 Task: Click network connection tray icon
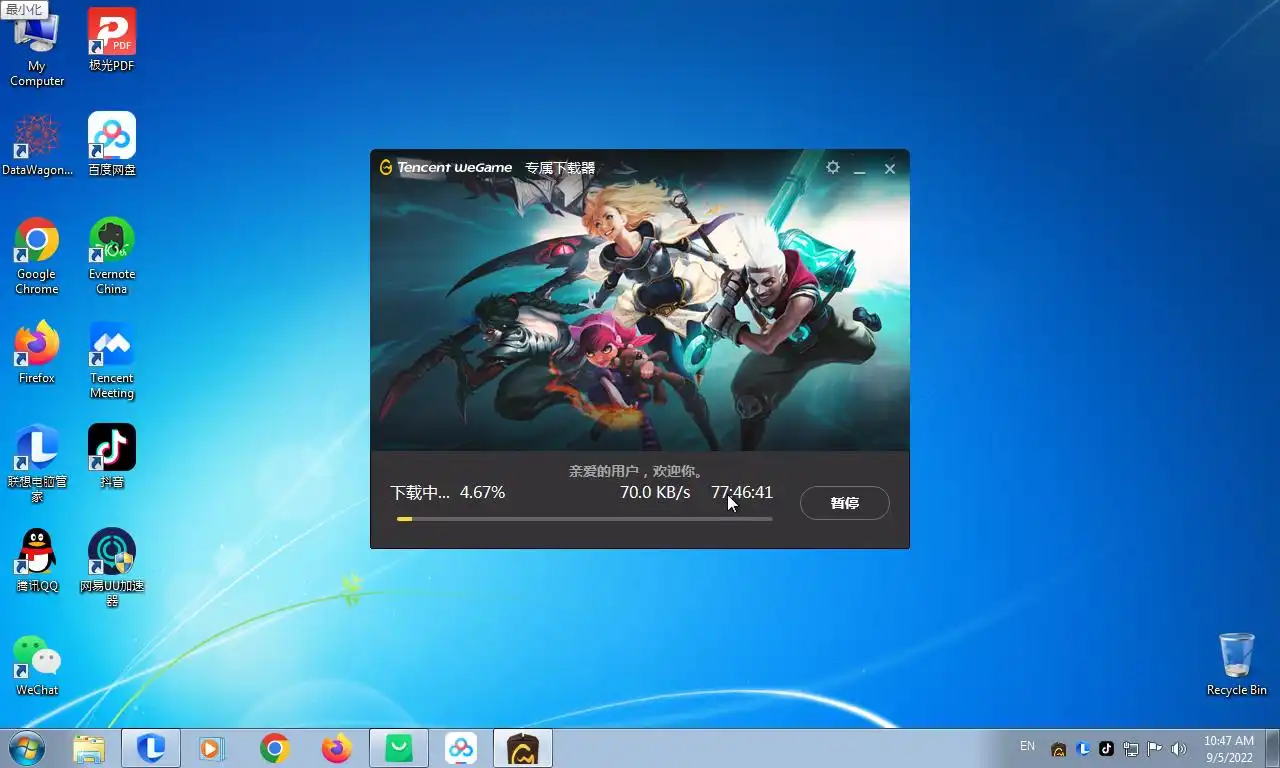[x=1131, y=748]
